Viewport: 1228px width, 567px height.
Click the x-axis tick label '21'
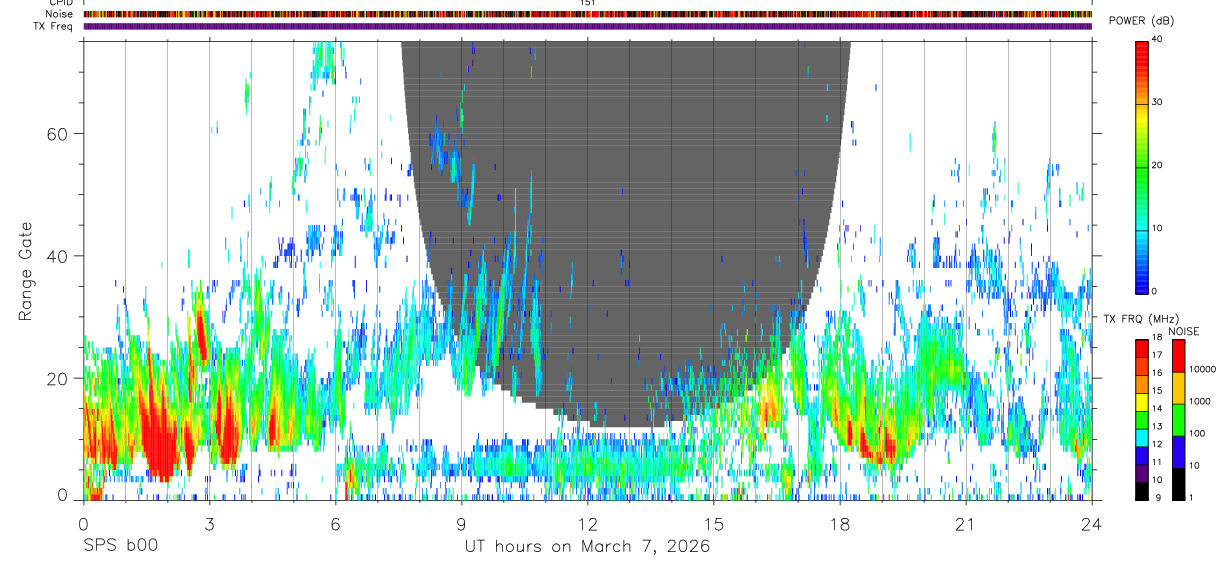[966, 523]
